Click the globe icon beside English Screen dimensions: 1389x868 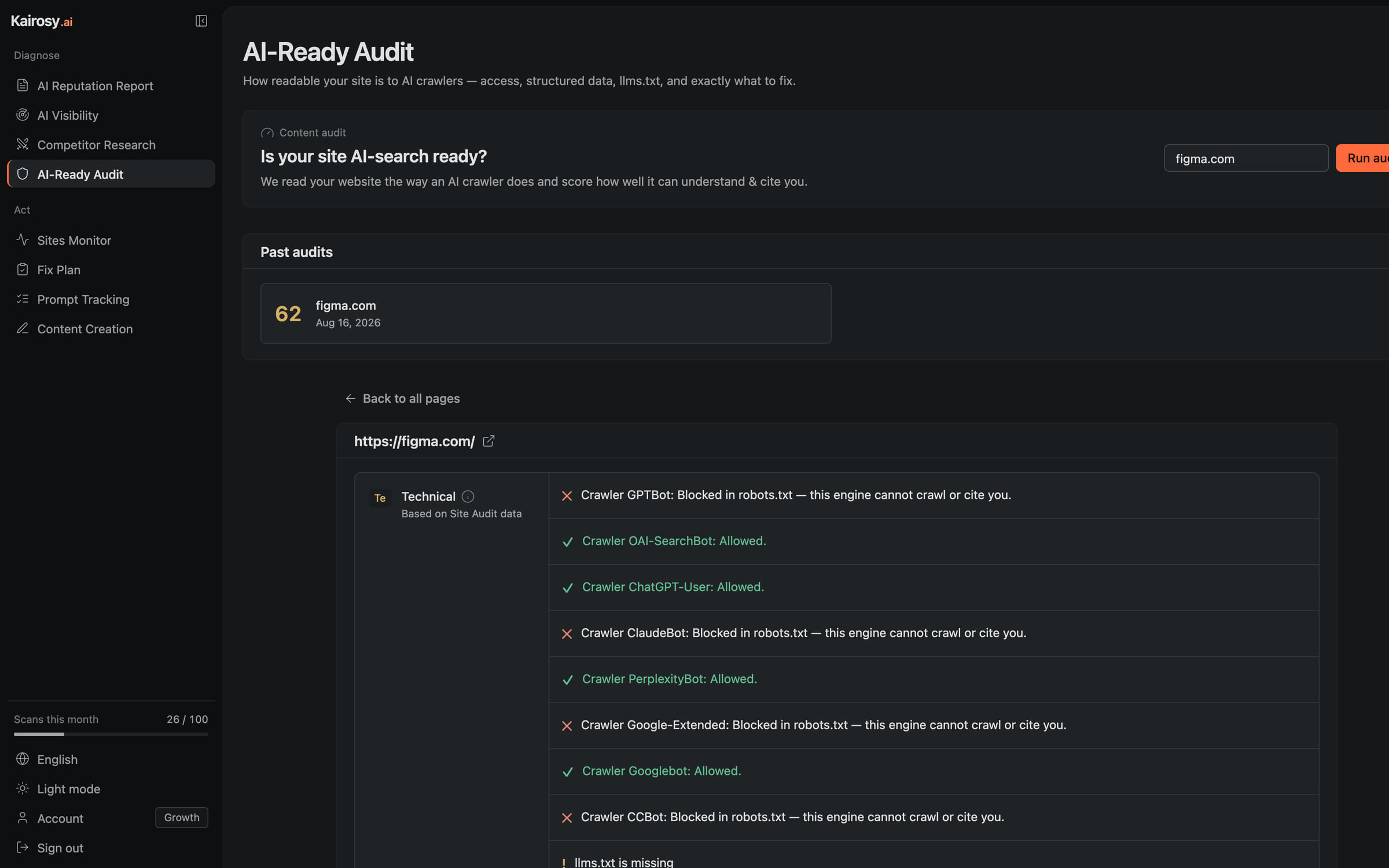(23, 759)
